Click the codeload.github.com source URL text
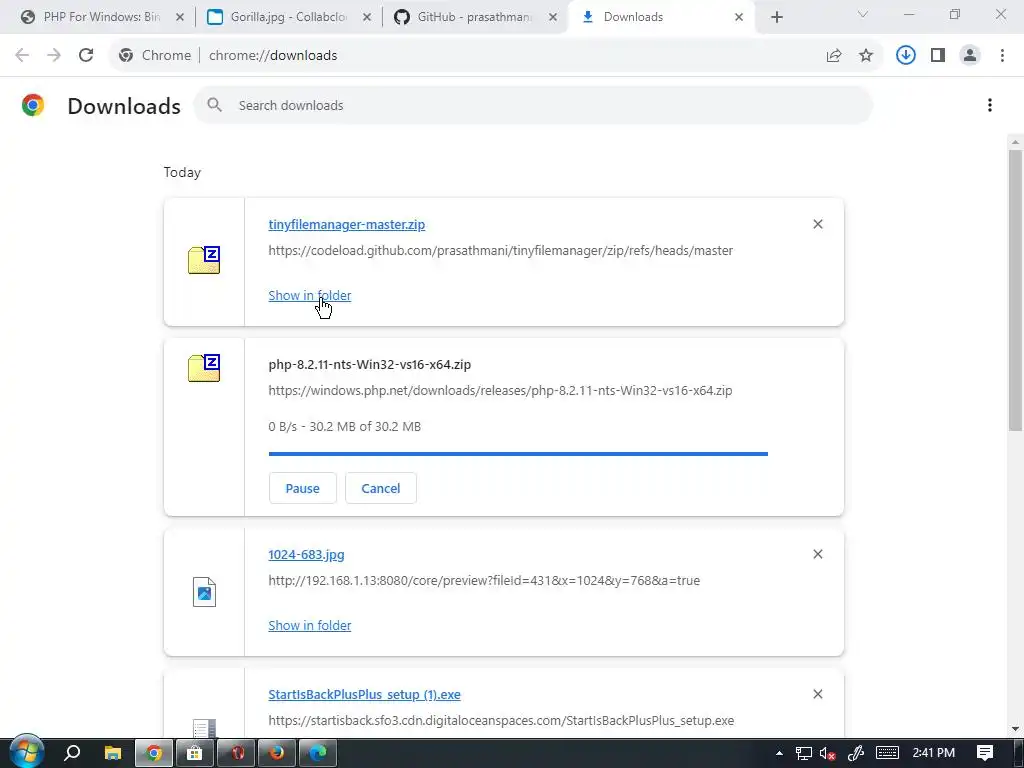1024x768 pixels. (x=500, y=251)
